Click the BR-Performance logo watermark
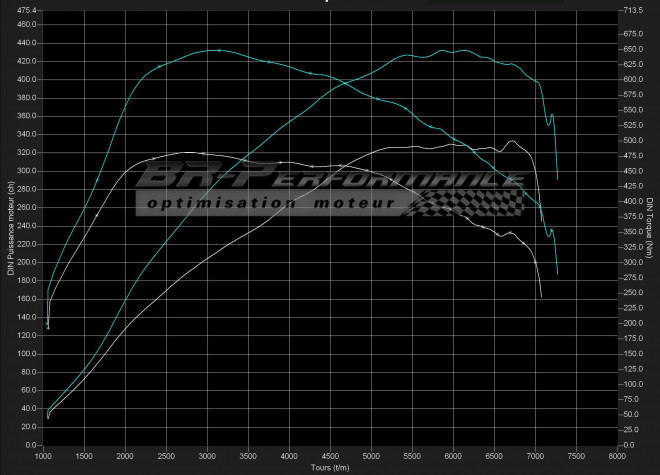Screen dimensions: 660x475 coord(330,177)
